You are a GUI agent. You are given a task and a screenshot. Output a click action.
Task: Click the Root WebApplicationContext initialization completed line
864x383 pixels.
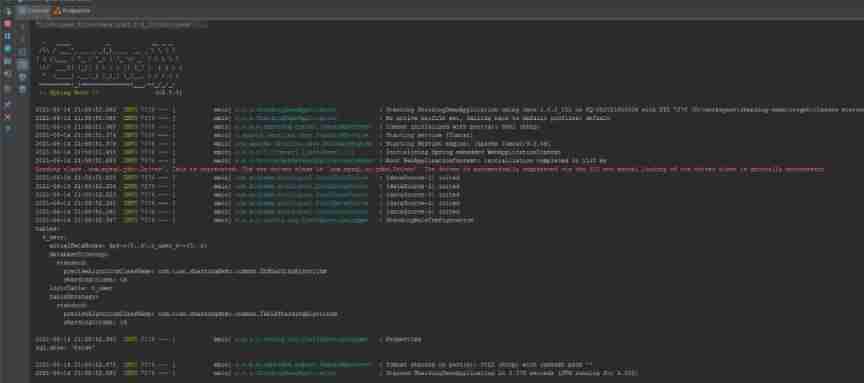point(321,161)
